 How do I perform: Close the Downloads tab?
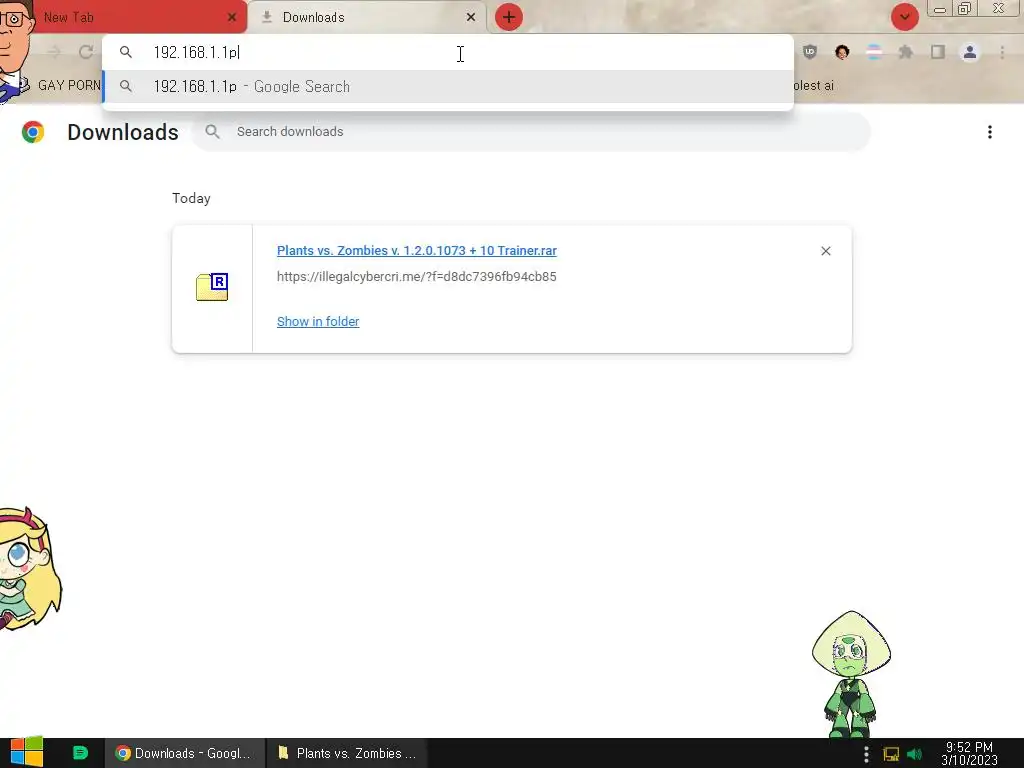click(471, 18)
